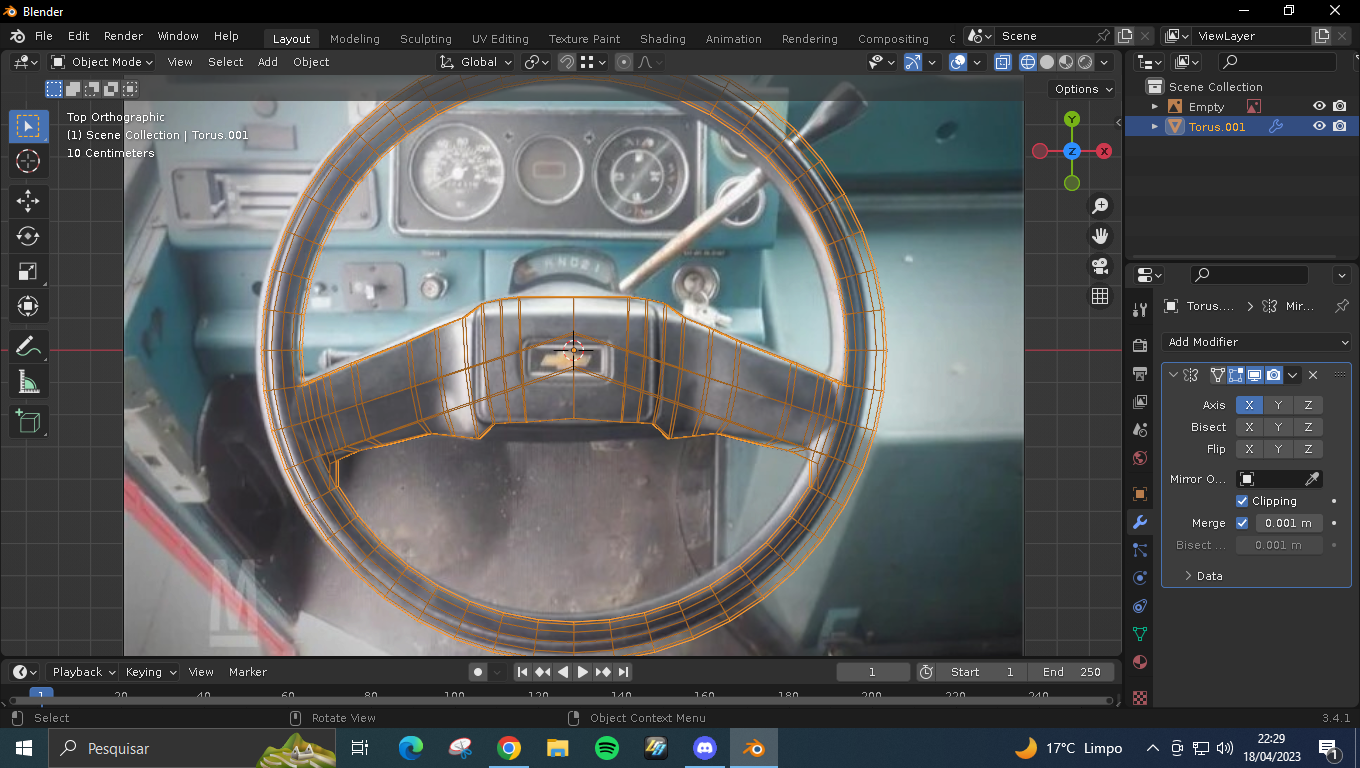
Task: Select the Measure tool
Action: click(x=28, y=382)
